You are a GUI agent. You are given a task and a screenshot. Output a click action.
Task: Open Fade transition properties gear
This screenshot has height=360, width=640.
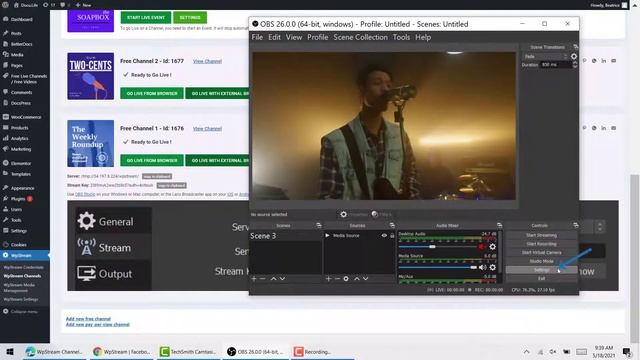574,56
